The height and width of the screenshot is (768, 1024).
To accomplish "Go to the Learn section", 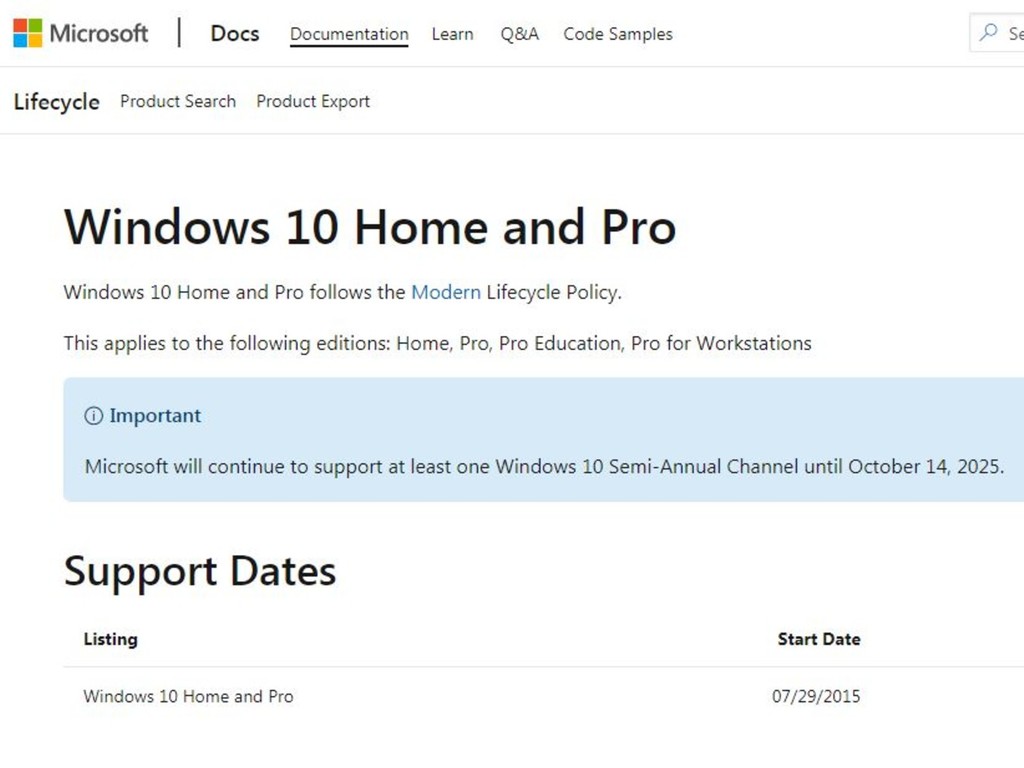I will (x=452, y=34).
